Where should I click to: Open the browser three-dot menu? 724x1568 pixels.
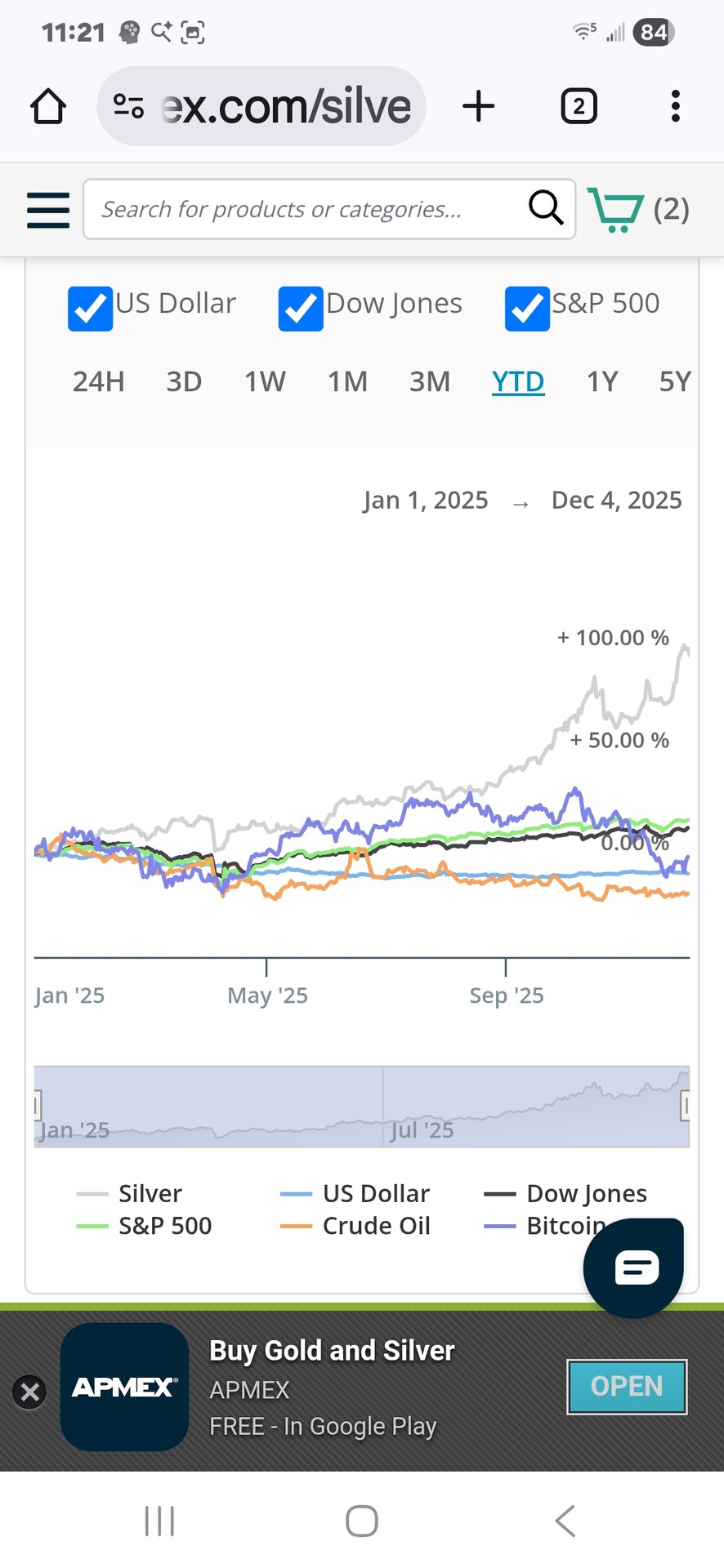pyautogui.click(x=675, y=106)
